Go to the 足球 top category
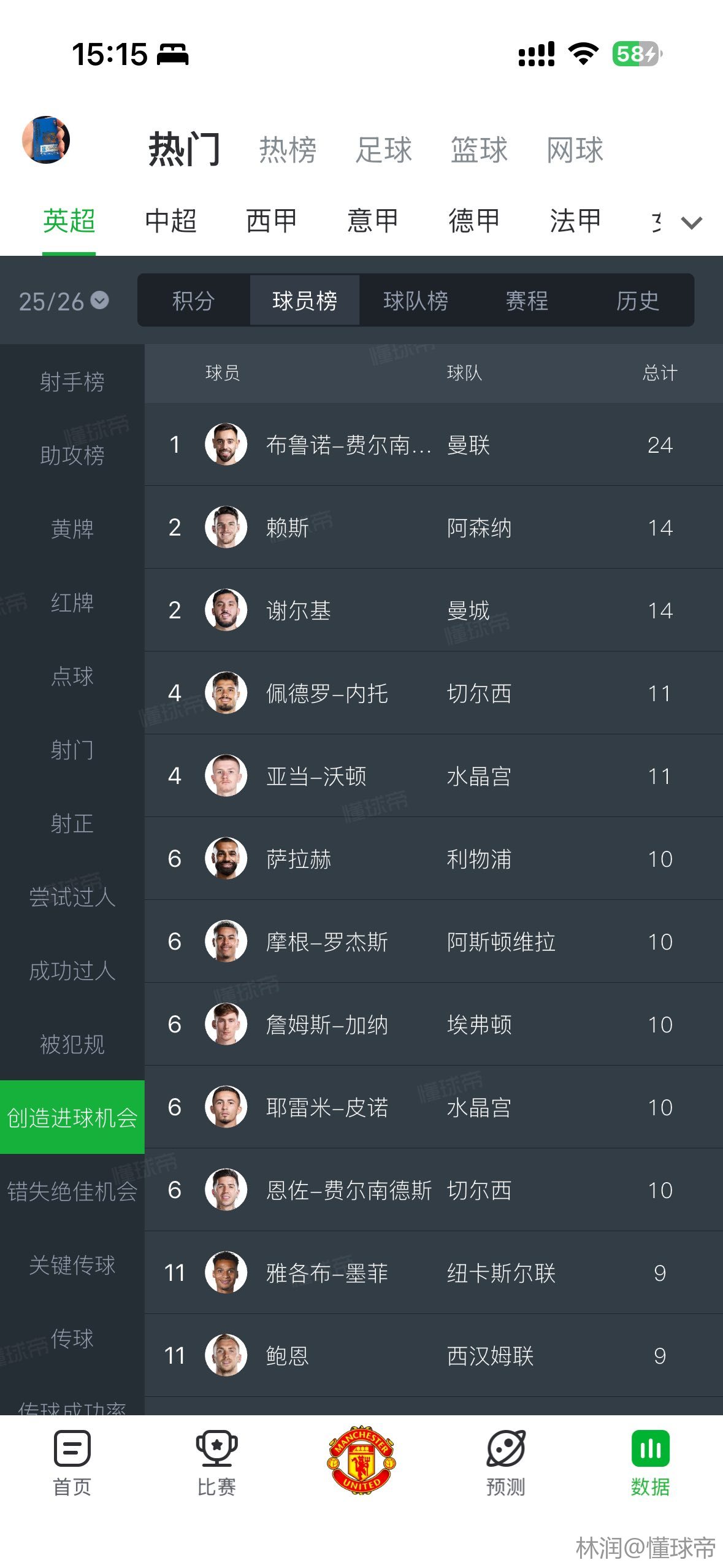The height and width of the screenshot is (1568, 723). coord(384,150)
